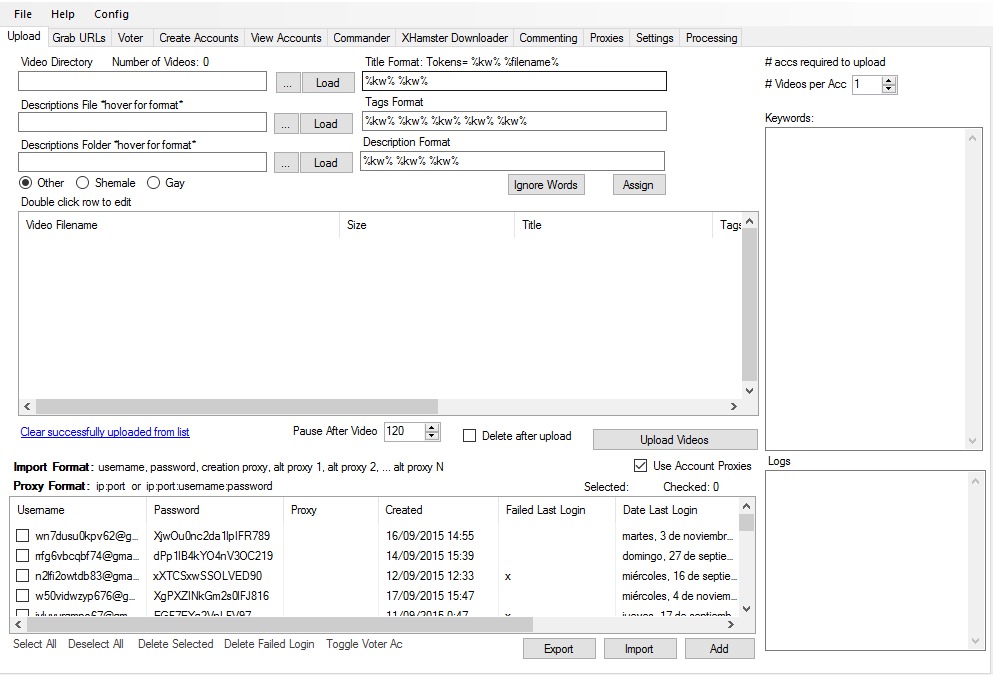Open the XHamster Downloader tab

455,38
